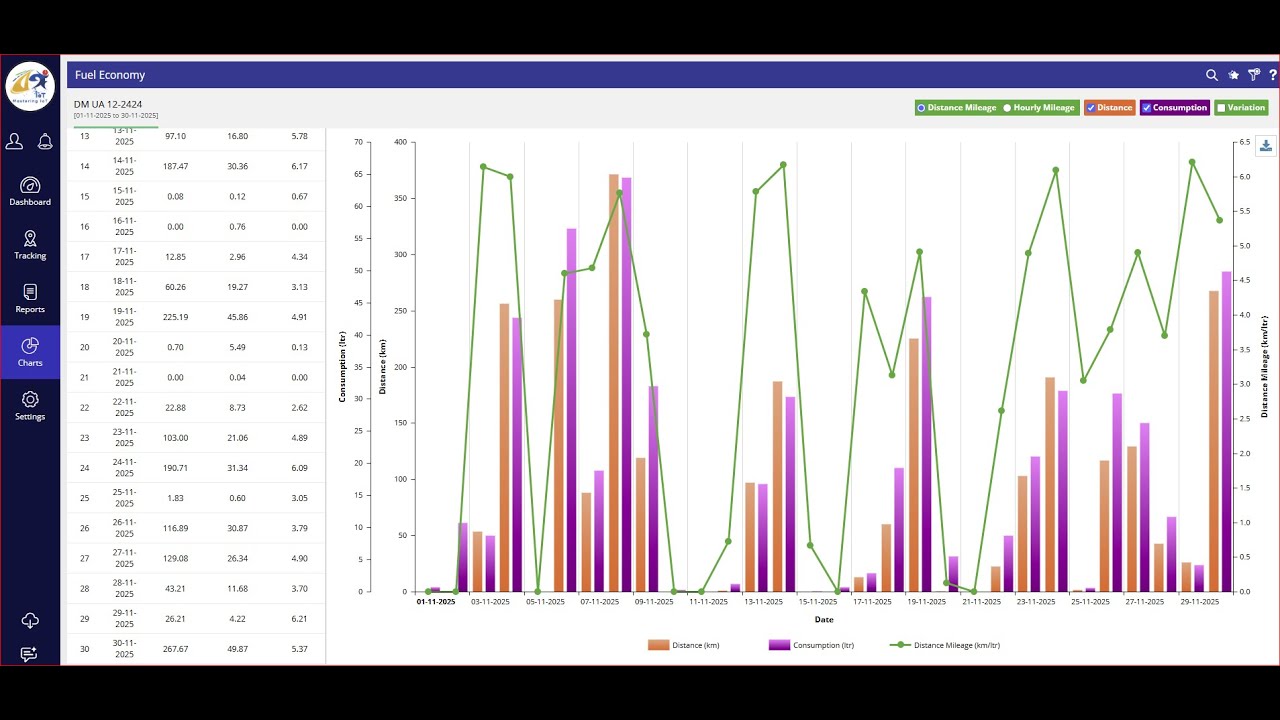1280x720 pixels.
Task: Click the favorite star icon in header
Action: click(x=1233, y=75)
